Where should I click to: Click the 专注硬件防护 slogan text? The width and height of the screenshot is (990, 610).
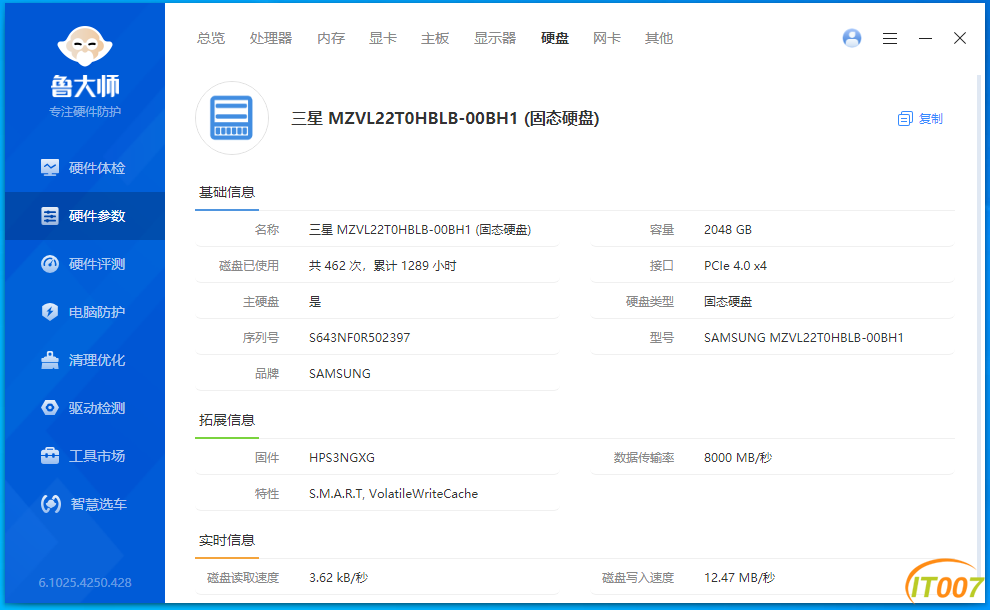[x=85, y=112]
